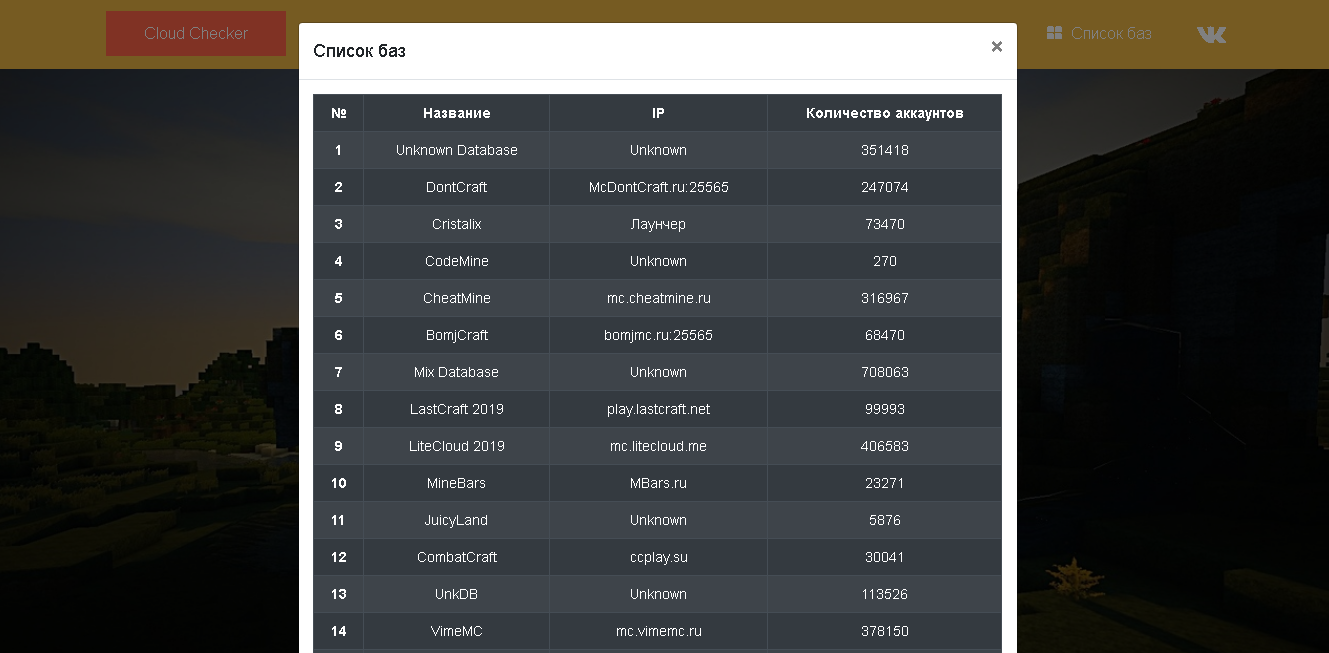1329x653 pixels.
Task: Click the grid icon beside Список баз
Action: click(x=1054, y=33)
